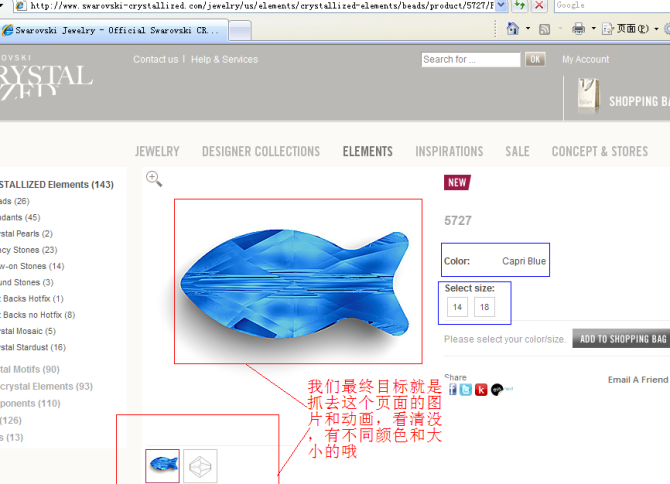Open the Sew-on Stones (14) category
The image size is (670, 484).
[32, 266]
